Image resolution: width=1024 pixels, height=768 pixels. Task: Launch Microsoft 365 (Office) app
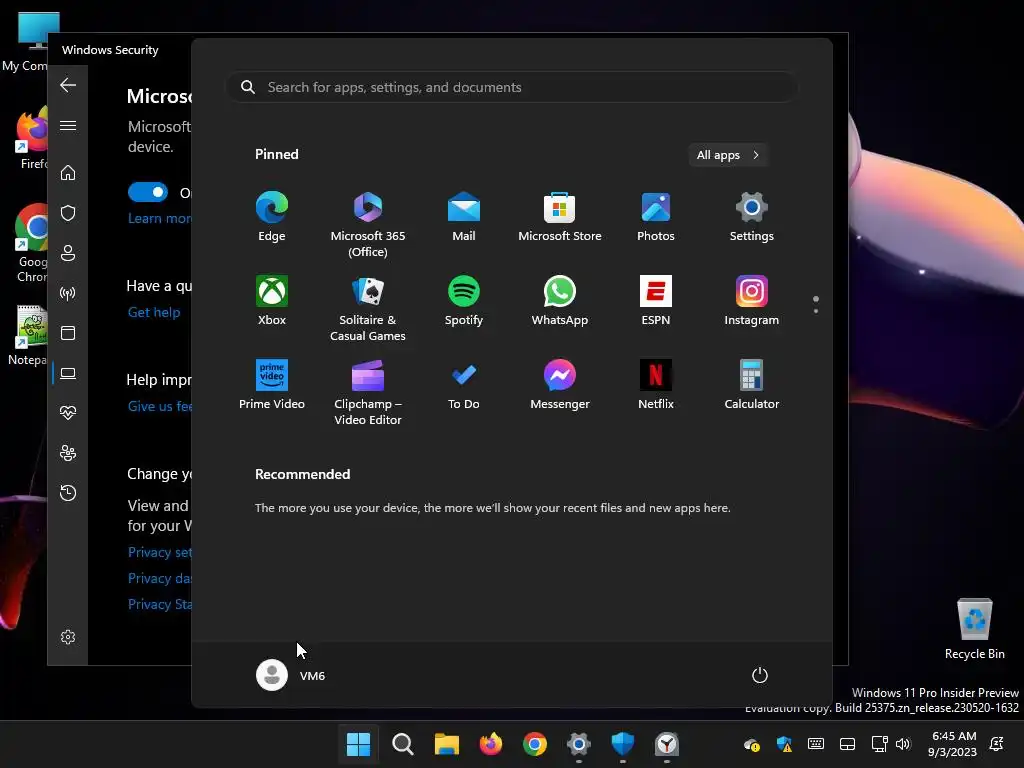[x=368, y=225]
